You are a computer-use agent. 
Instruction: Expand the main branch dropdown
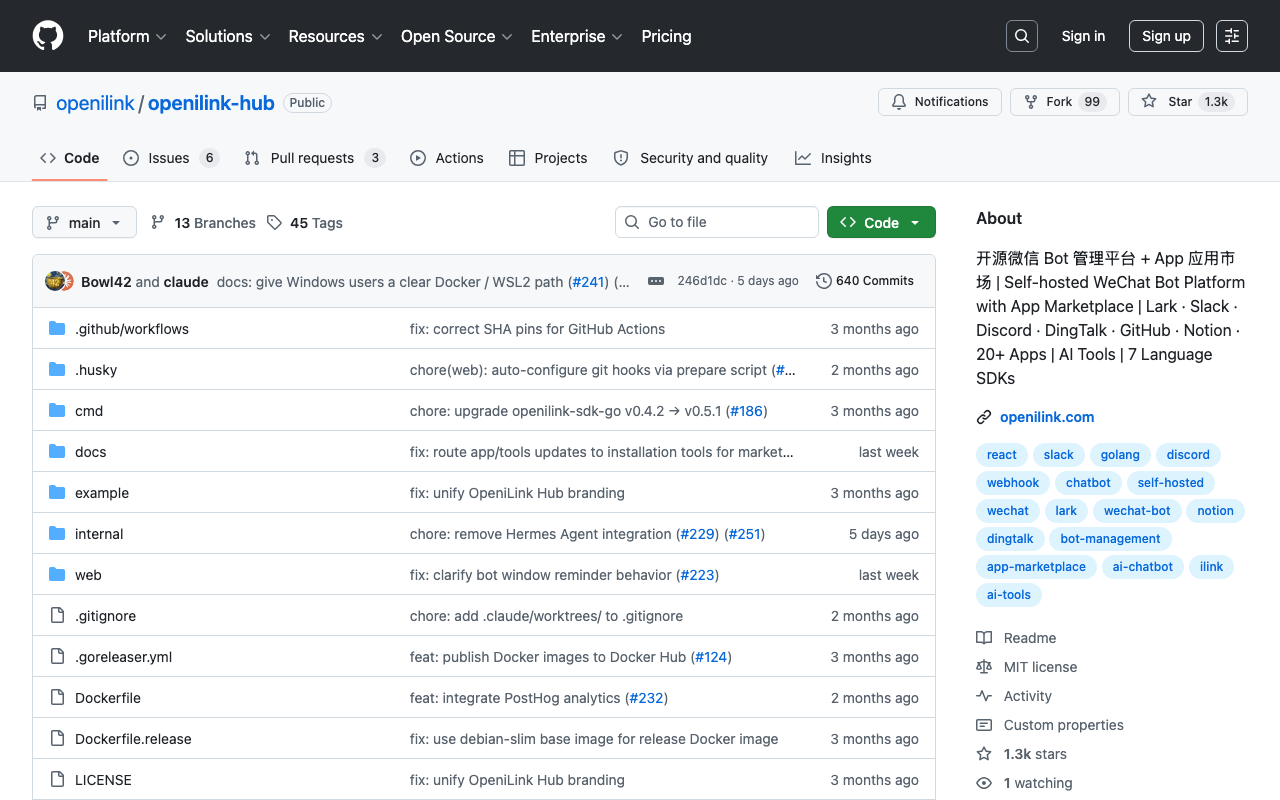coord(84,222)
